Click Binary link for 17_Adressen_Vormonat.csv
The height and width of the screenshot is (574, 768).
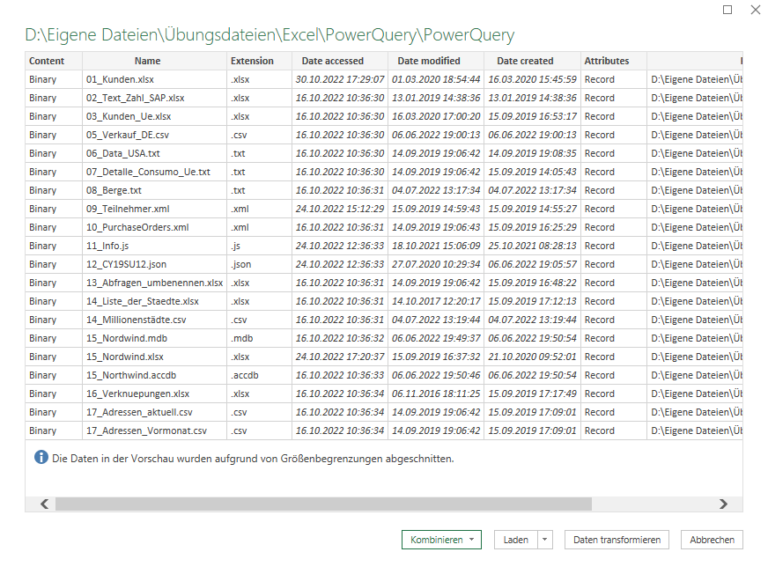tap(43, 430)
